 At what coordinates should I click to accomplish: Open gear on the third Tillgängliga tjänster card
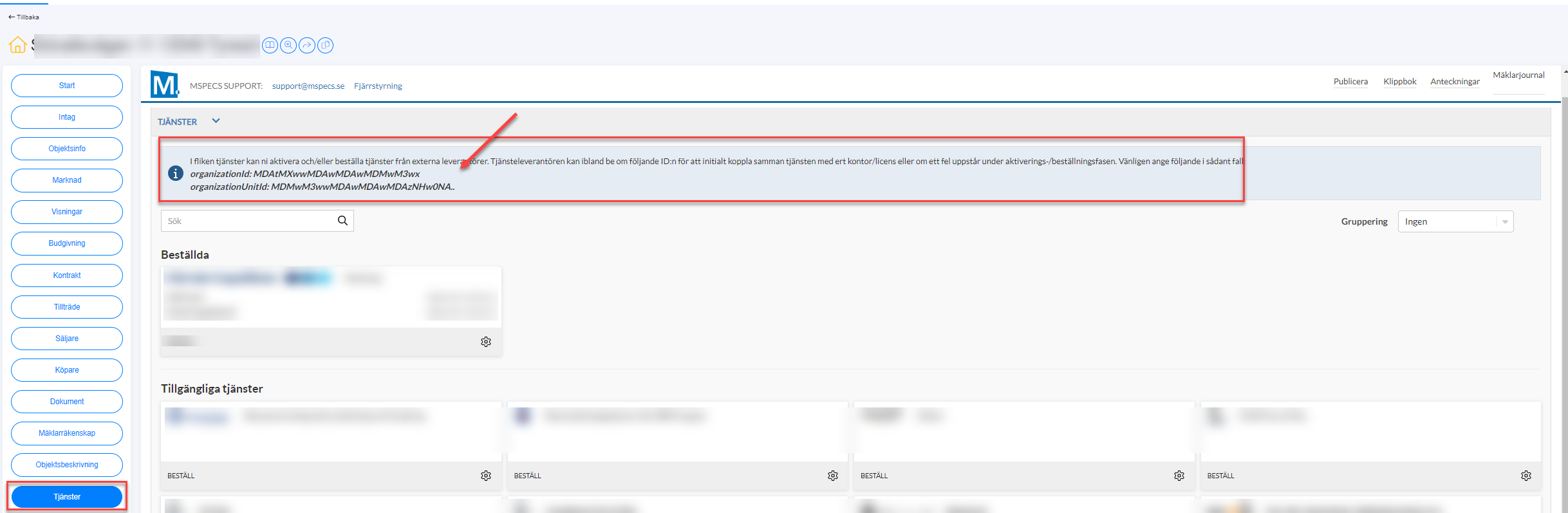coord(1179,476)
